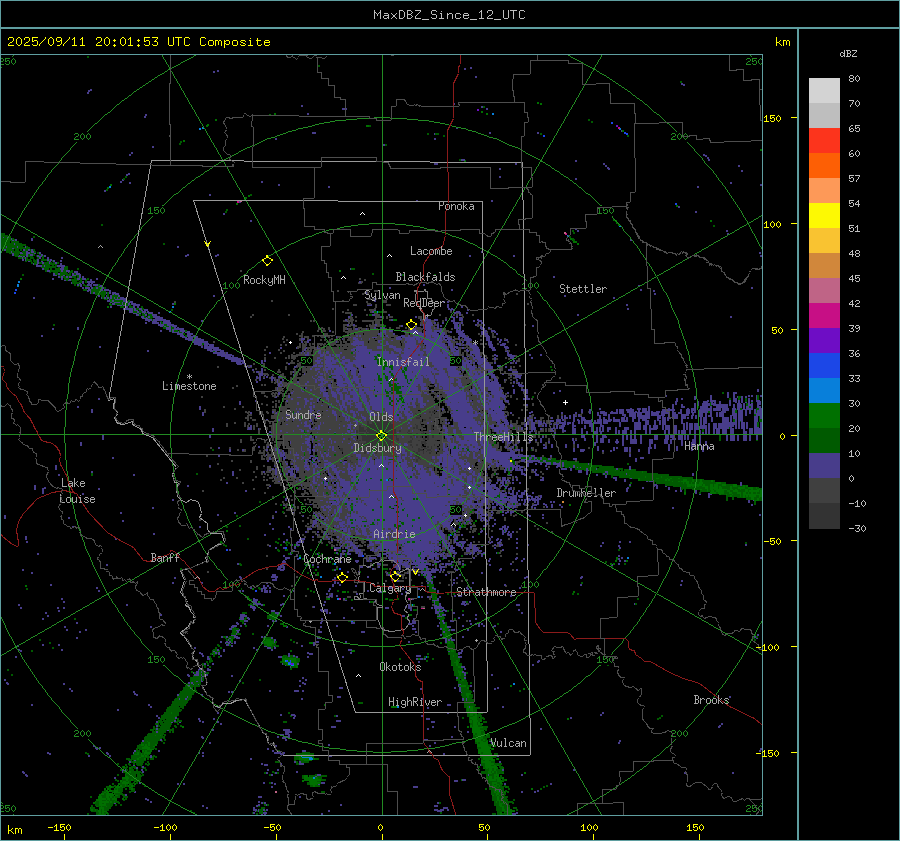Click the Lacombe town label
900x841 pixels.
point(431,251)
